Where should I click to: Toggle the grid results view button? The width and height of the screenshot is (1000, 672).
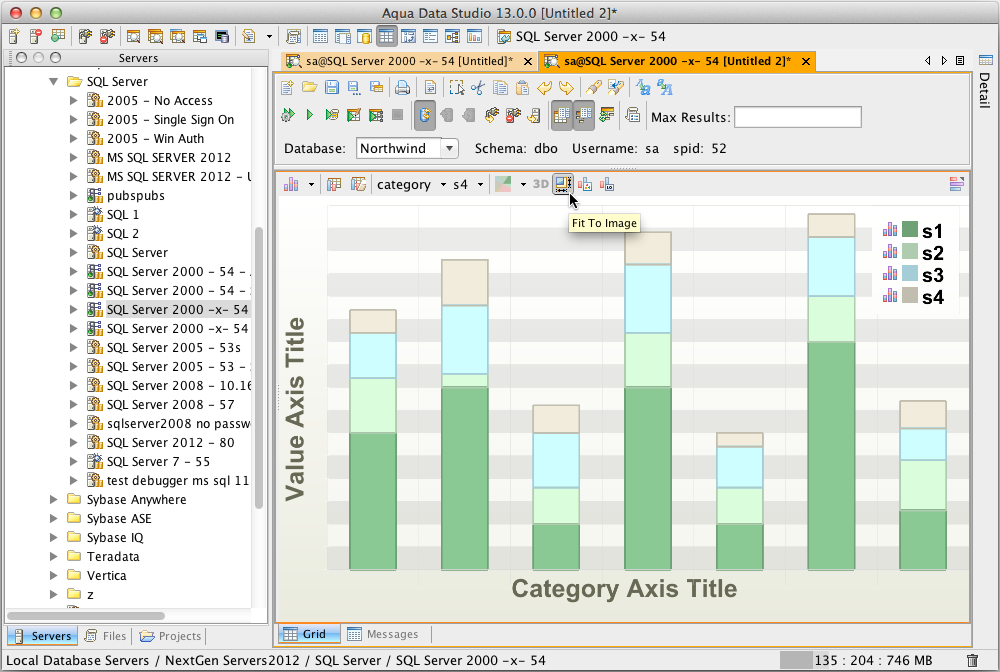click(x=562, y=115)
